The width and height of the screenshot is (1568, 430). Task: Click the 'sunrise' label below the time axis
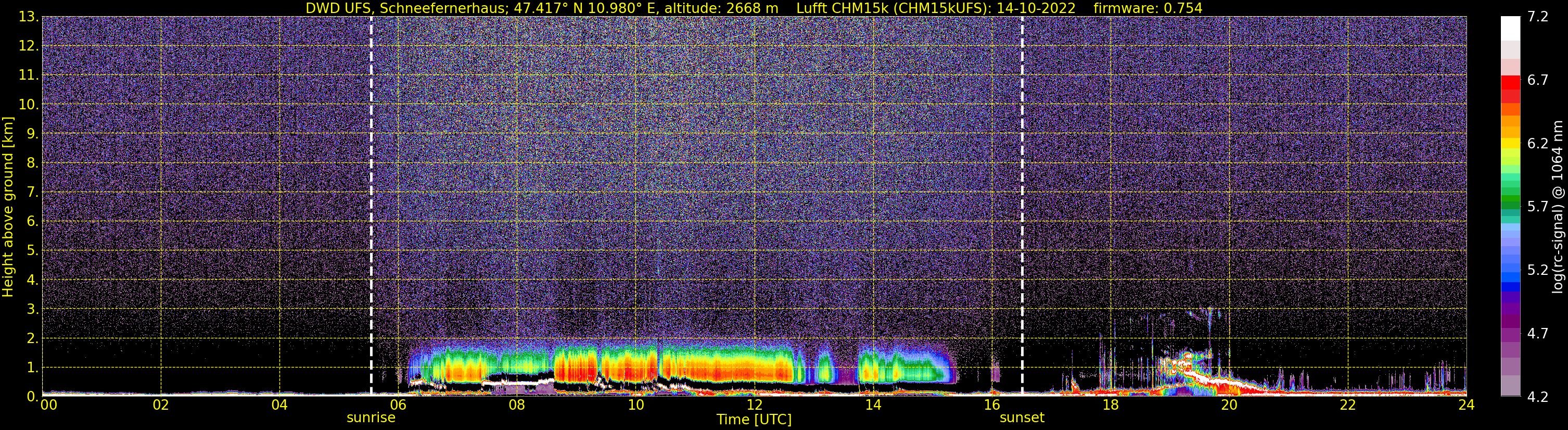[371, 418]
